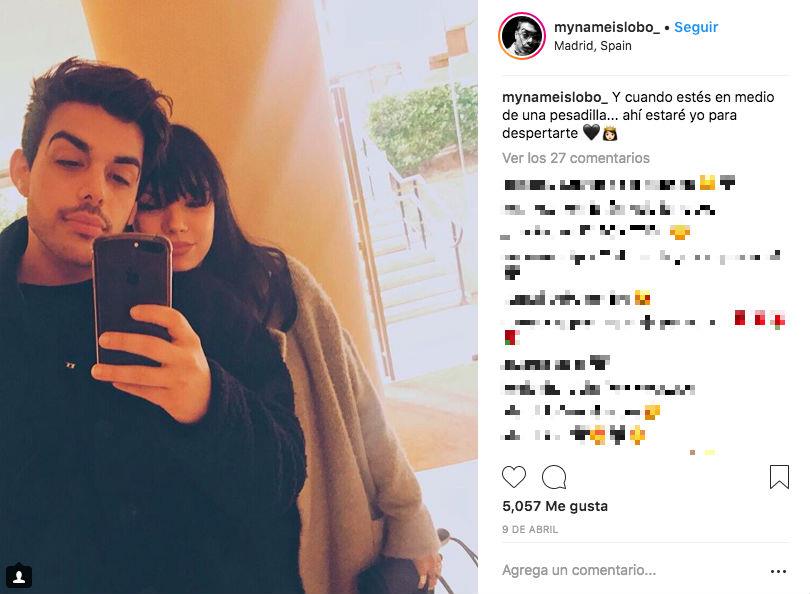The image size is (810, 594).
Task: Like the post with the heart icon
Action: [x=514, y=477]
